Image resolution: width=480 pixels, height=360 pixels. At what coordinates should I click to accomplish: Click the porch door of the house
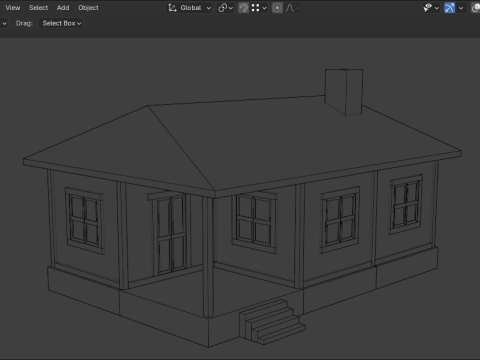[171, 234]
